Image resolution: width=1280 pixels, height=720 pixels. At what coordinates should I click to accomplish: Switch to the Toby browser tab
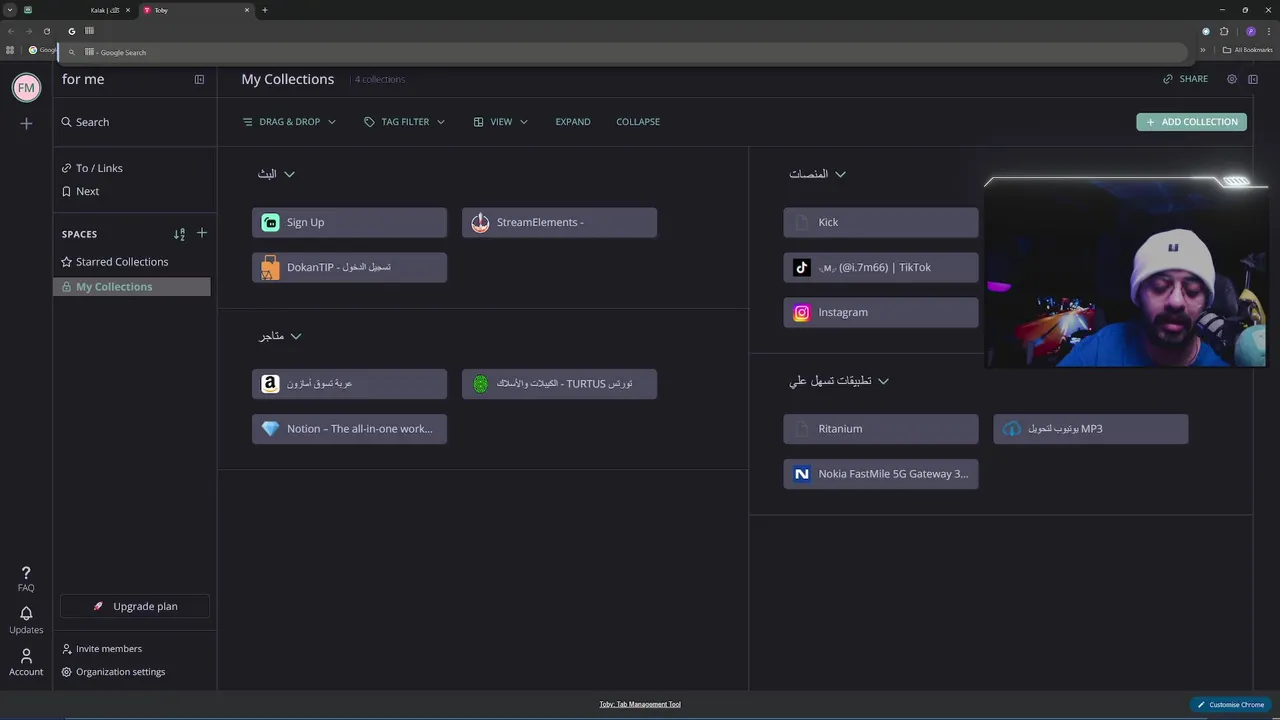197,10
